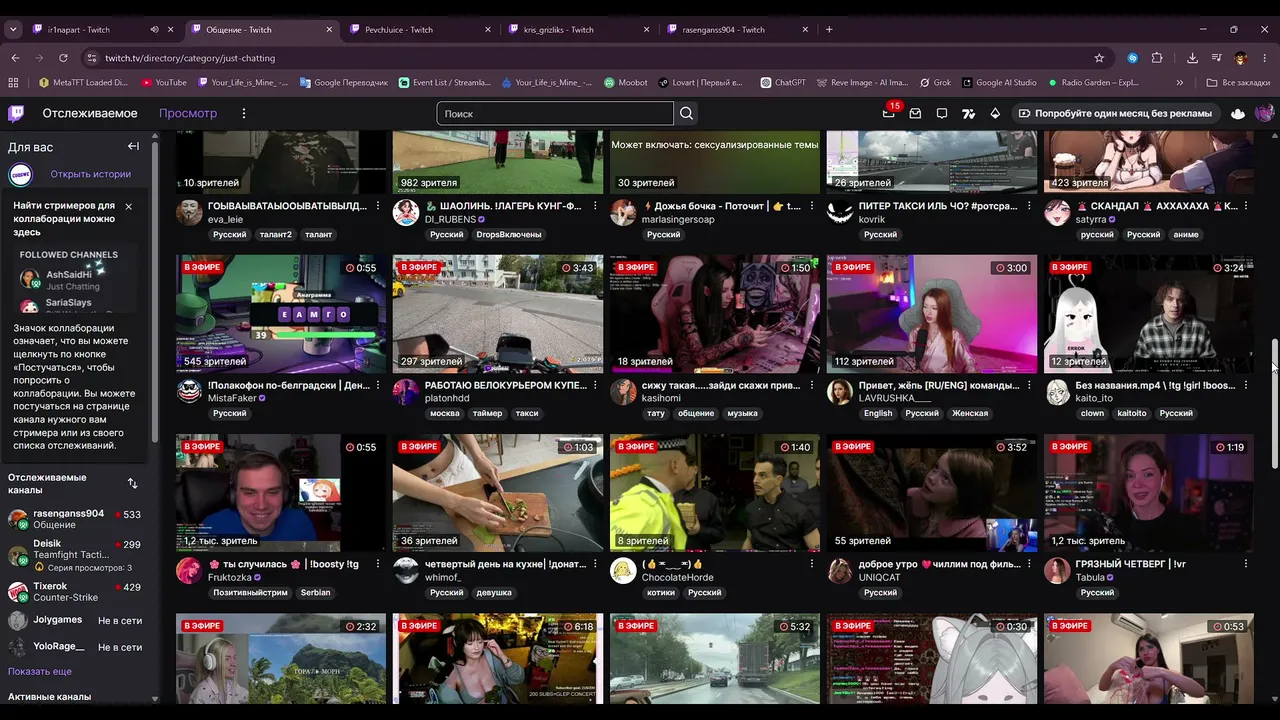Bookmark this page with the star icon
Viewport: 1280px width, 720px height.
(x=1099, y=58)
